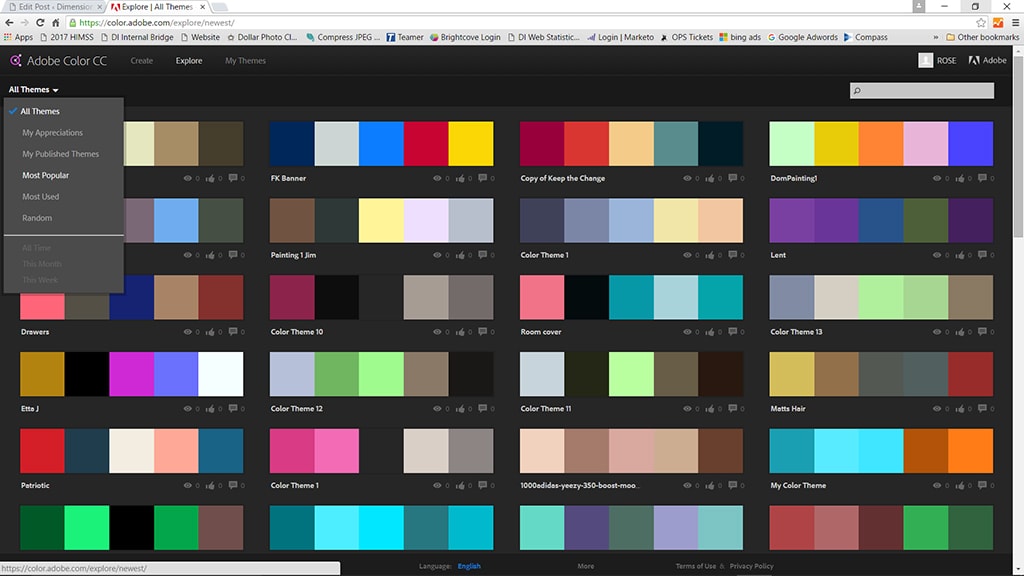Go to the Create tab
Viewport: 1024px width, 576px height.
pos(142,61)
